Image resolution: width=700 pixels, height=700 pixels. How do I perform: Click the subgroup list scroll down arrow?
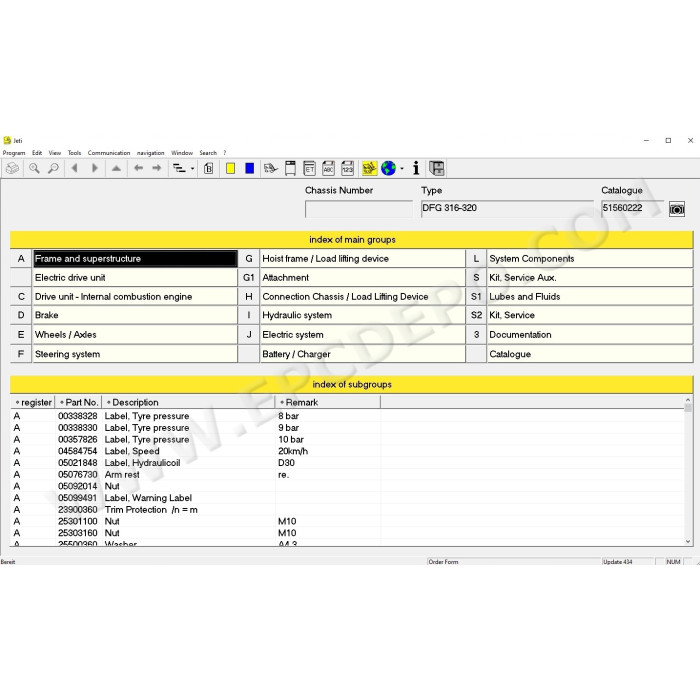click(688, 541)
